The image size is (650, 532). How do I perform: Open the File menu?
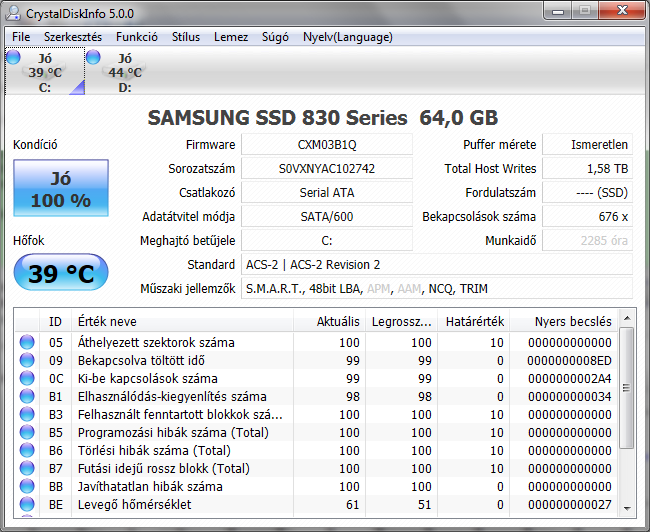coord(21,37)
